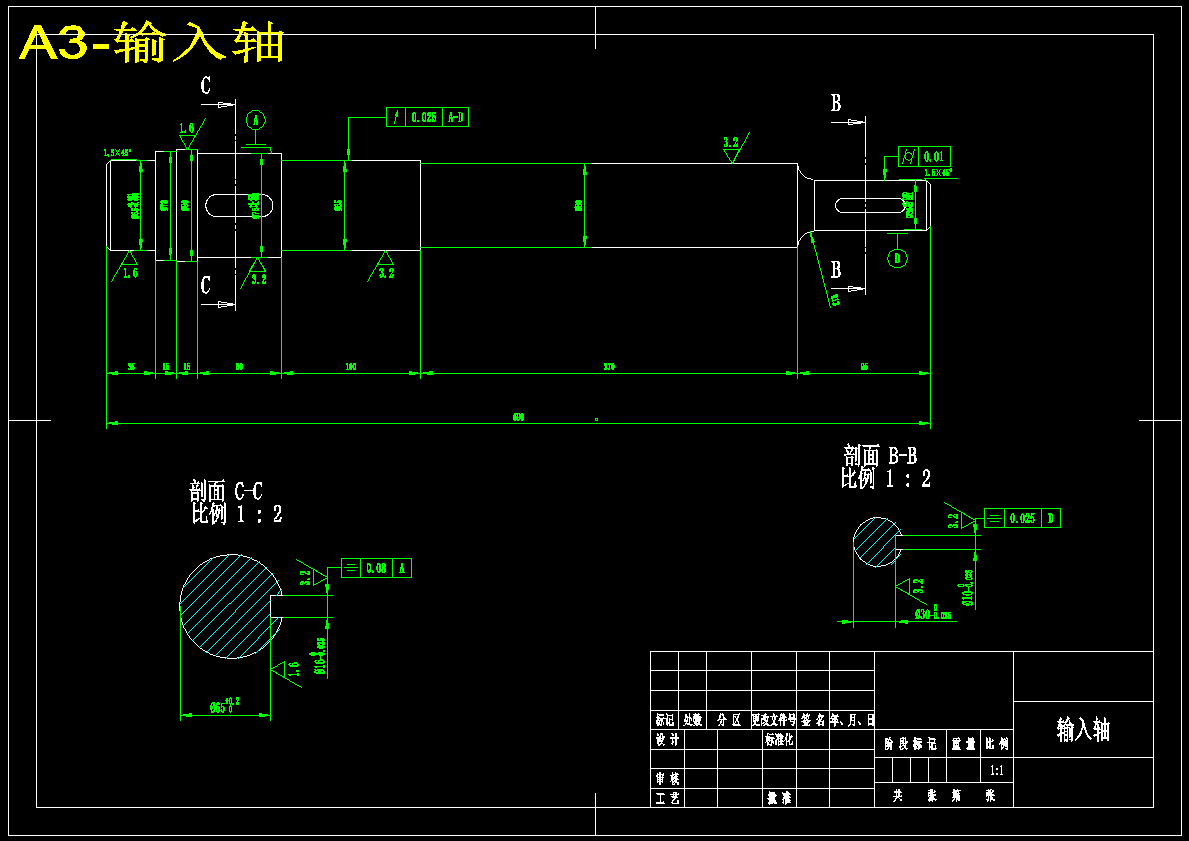Click datum "D" in the B-B tolerance frame
The image size is (1189, 841).
pos(1051,519)
